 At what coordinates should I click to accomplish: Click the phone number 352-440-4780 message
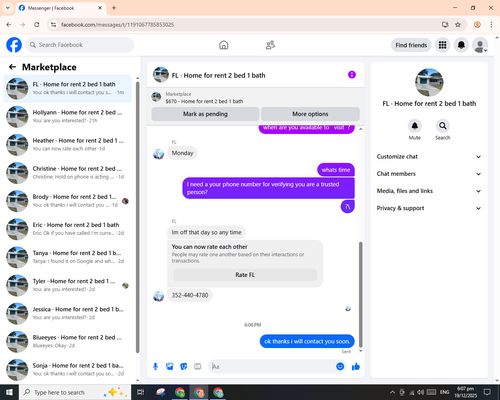click(x=190, y=295)
